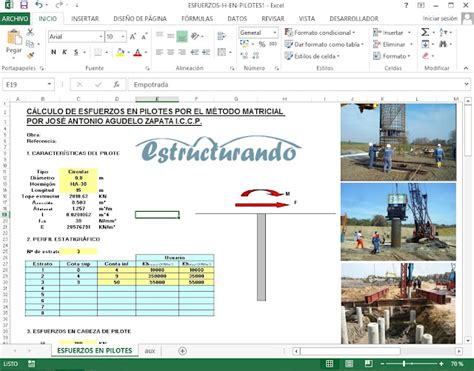Align text to the left
Viewport: 474px width, 371px height.
tap(160, 52)
